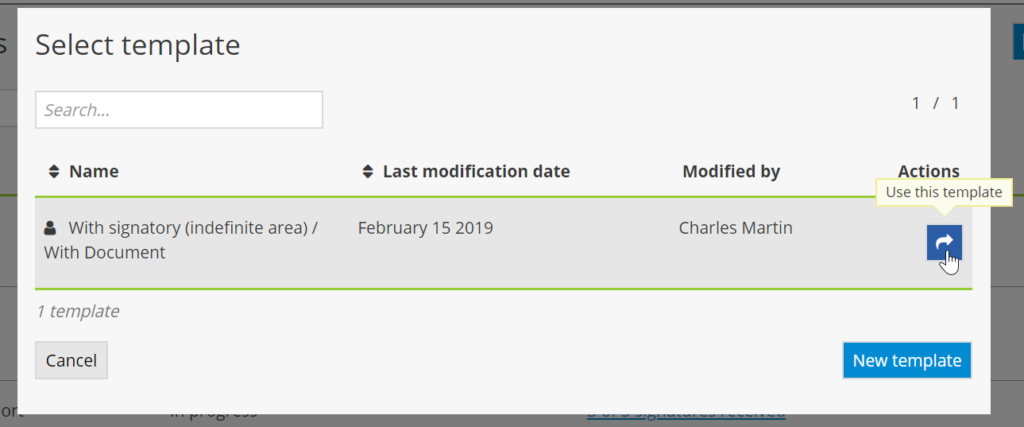The height and width of the screenshot is (427, 1024).
Task: Click the Select template dialog title
Action: [138, 45]
